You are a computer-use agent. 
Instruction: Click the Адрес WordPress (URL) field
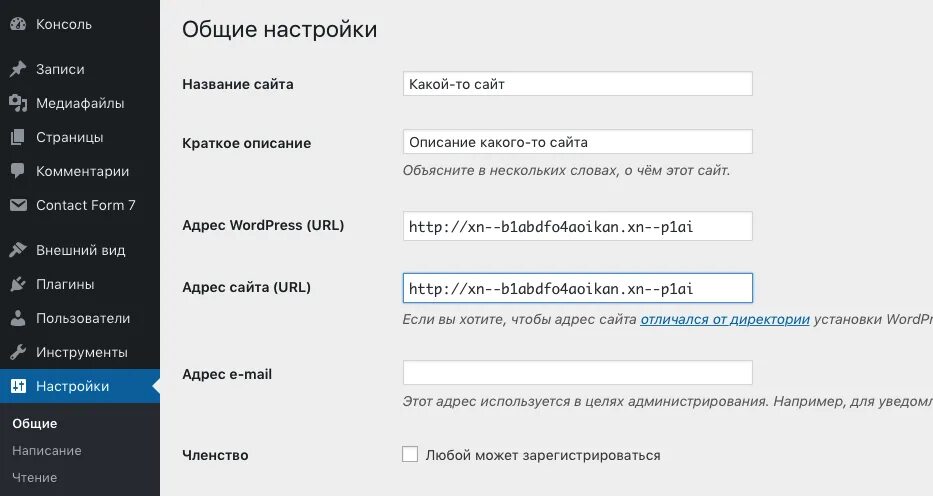[x=577, y=226]
